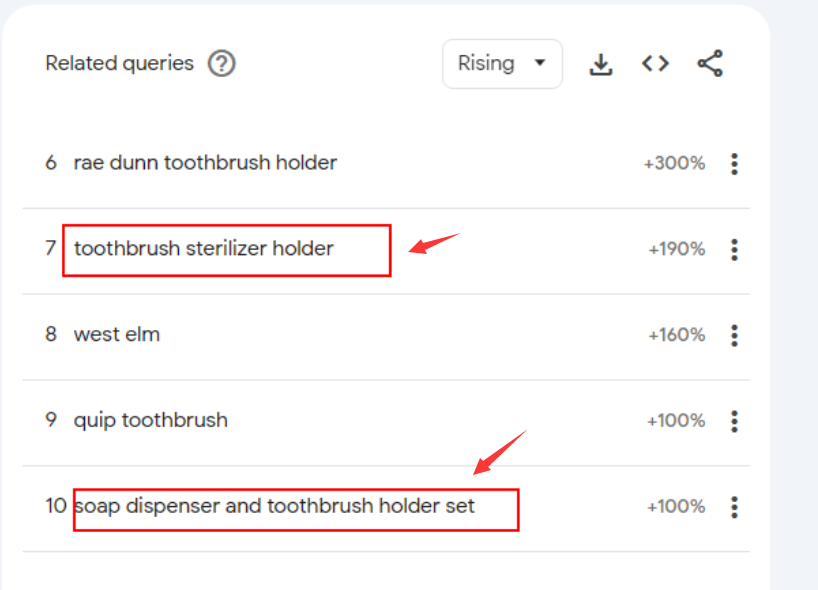Screen dimensions: 818x590
Task: Open soap dispenser and toothbrush holder set query
Action: pos(274,507)
